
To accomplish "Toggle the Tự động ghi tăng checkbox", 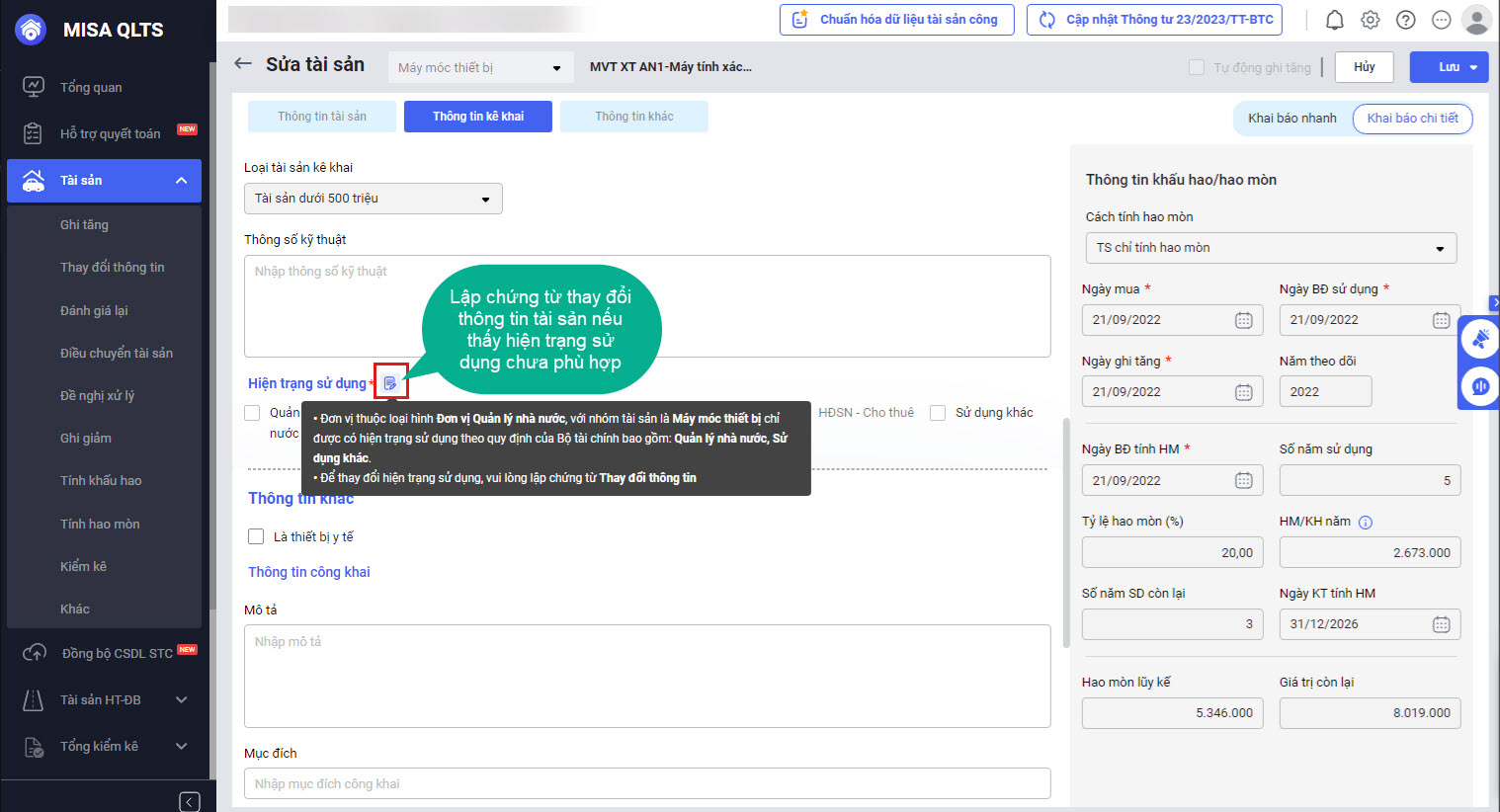I will coord(1197,67).
